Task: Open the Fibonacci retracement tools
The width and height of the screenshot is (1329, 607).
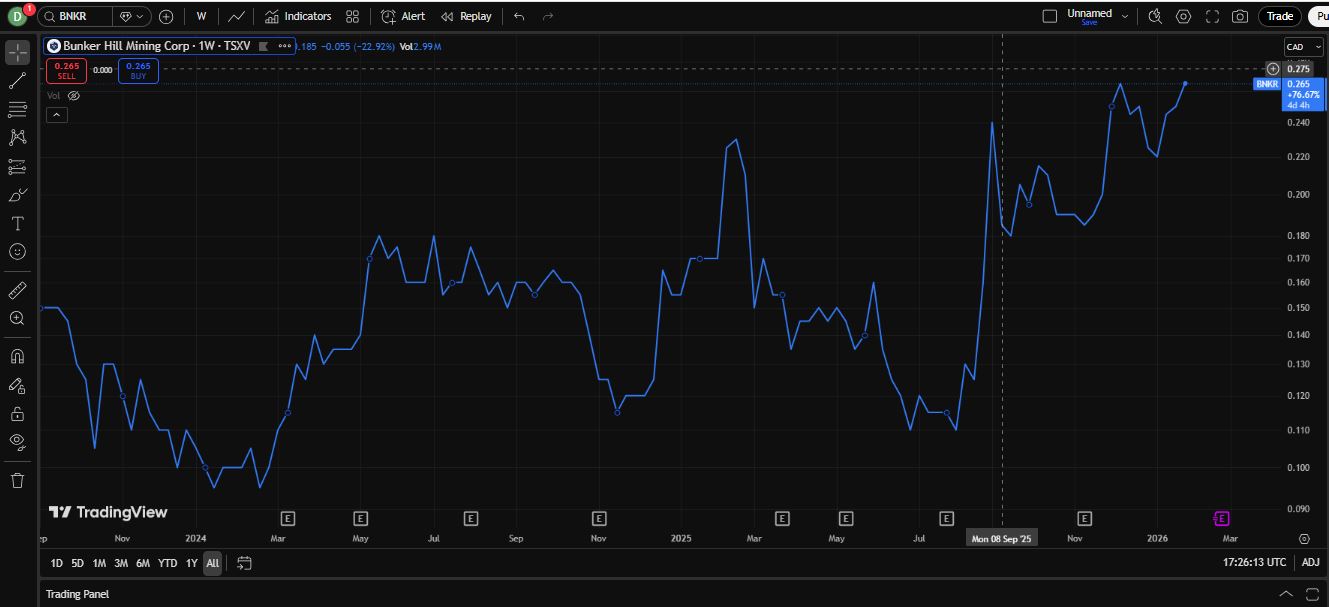Action: coord(17,109)
